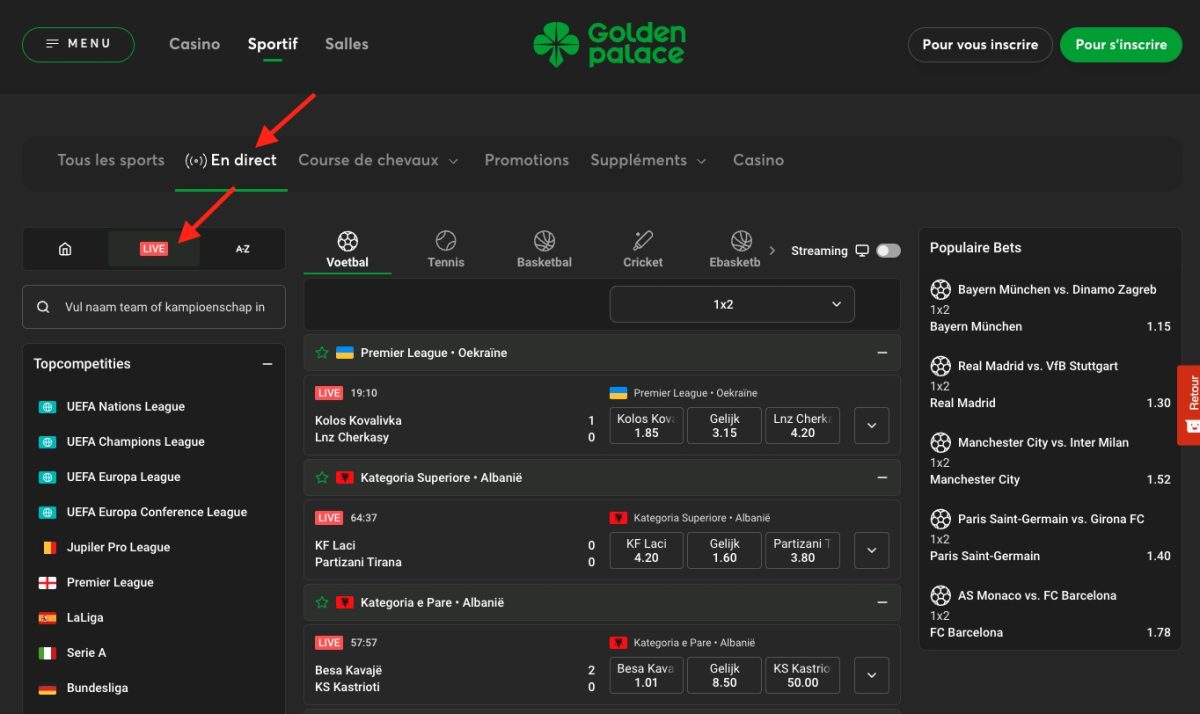Click the search magnifier icon
Viewport: 1200px width, 714px height.
[x=43, y=307]
